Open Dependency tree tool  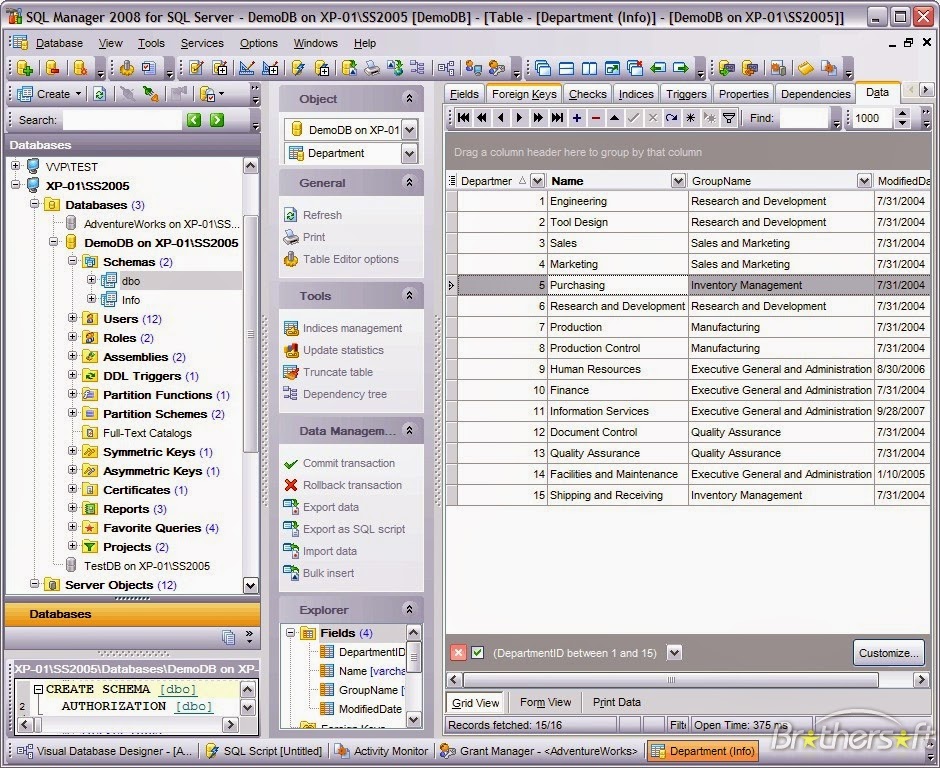click(x=344, y=394)
